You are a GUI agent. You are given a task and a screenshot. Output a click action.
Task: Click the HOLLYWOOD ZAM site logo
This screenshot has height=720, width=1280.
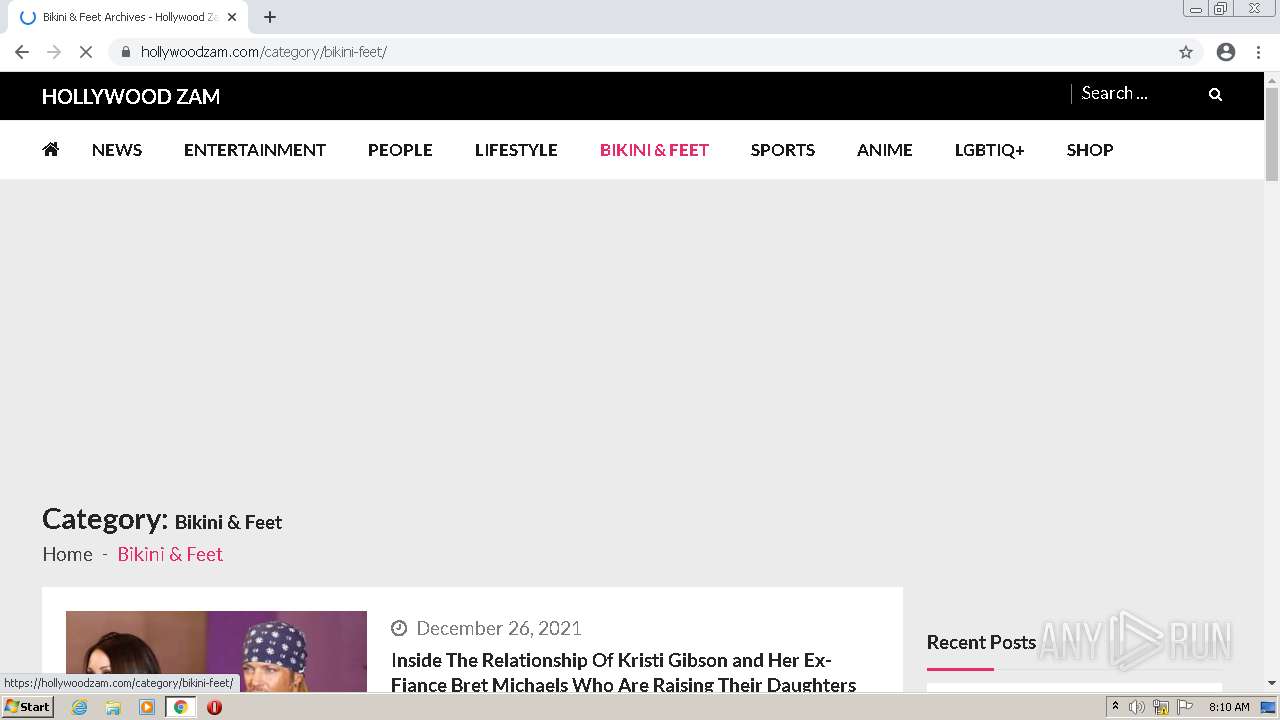tap(131, 96)
